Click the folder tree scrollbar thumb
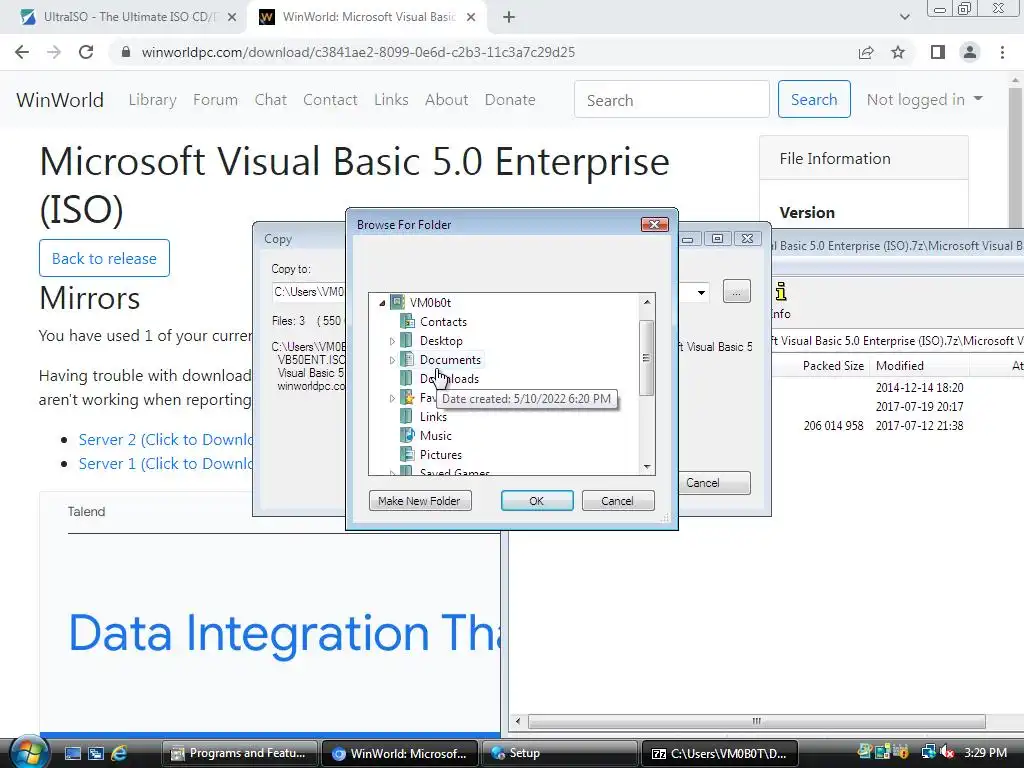The height and width of the screenshot is (768, 1024). pyautogui.click(x=647, y=358)
